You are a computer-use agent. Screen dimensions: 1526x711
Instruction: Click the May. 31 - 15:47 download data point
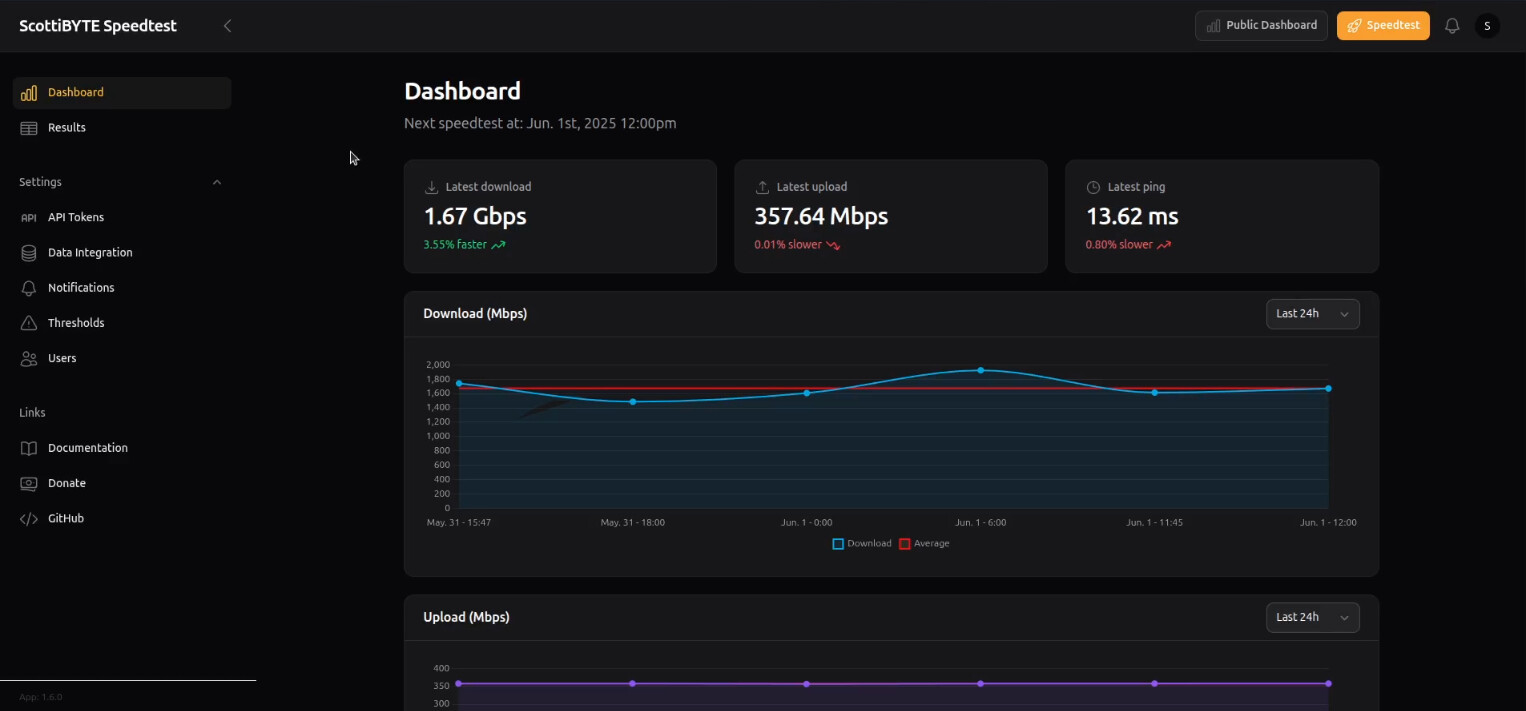[459, 384]
